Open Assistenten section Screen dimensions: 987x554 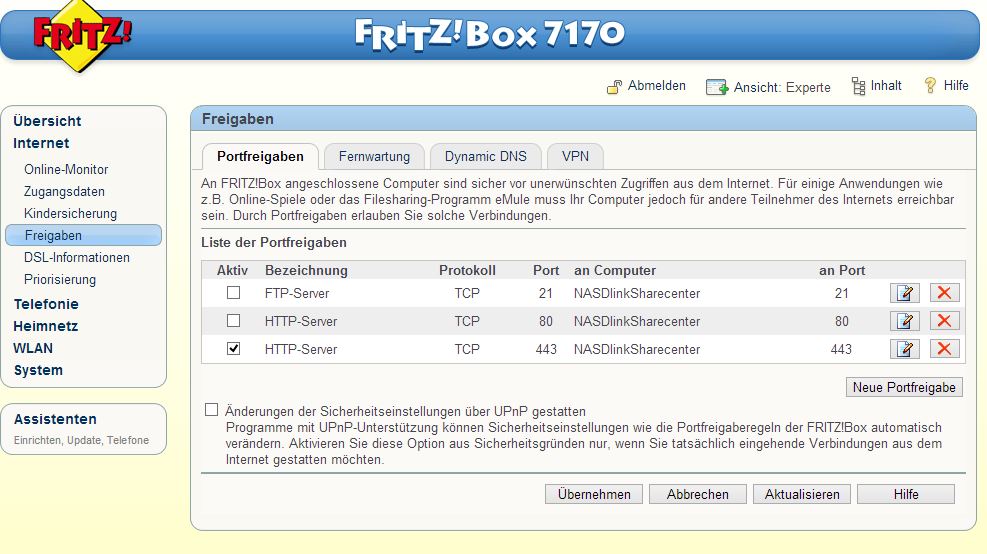(x=55, y=419)
